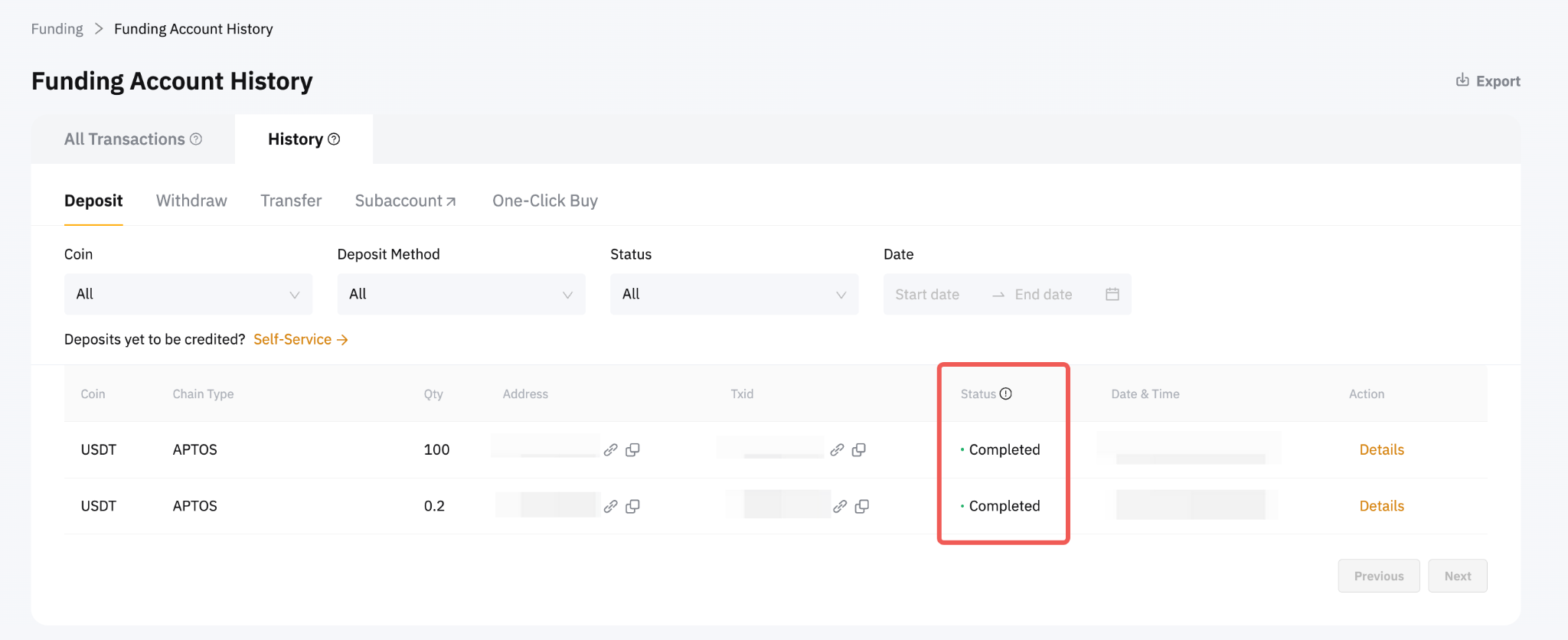Export the funding account history

(1488, 81)
